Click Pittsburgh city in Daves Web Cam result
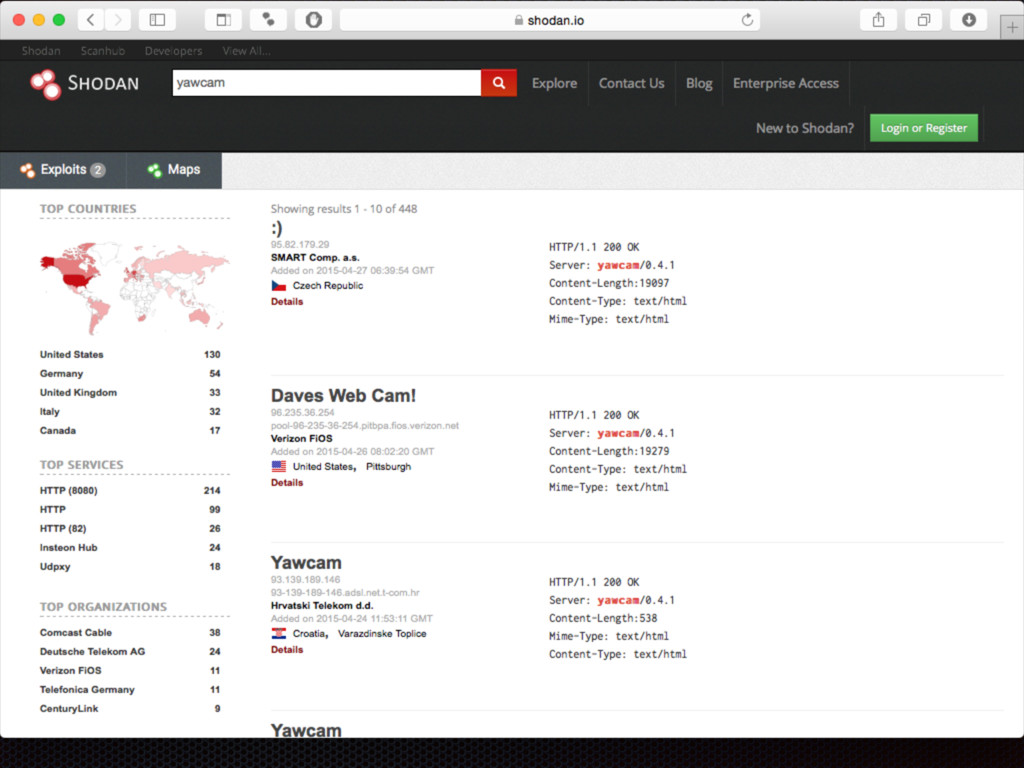This screenshot has width=1024, height=768. [x=389, y=466]
